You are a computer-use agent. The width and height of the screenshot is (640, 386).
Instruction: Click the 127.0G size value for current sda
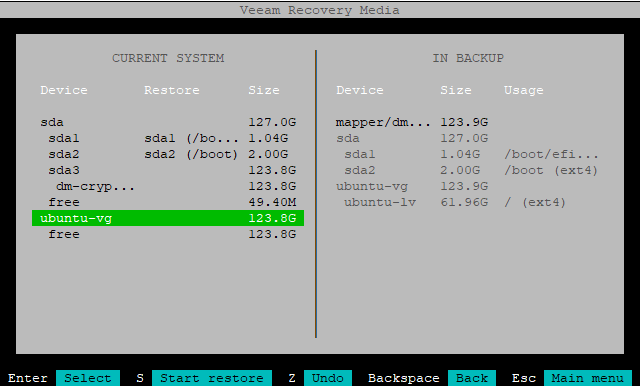click(x=272, y=122)
